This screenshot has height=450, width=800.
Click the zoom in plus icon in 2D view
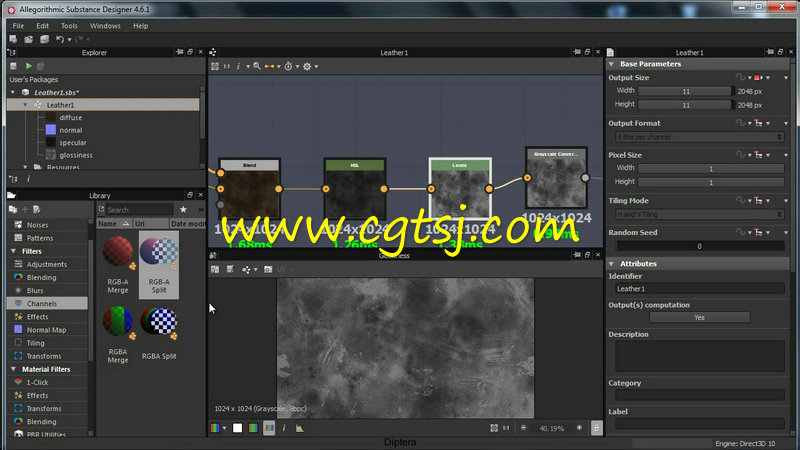coord(580,428)
